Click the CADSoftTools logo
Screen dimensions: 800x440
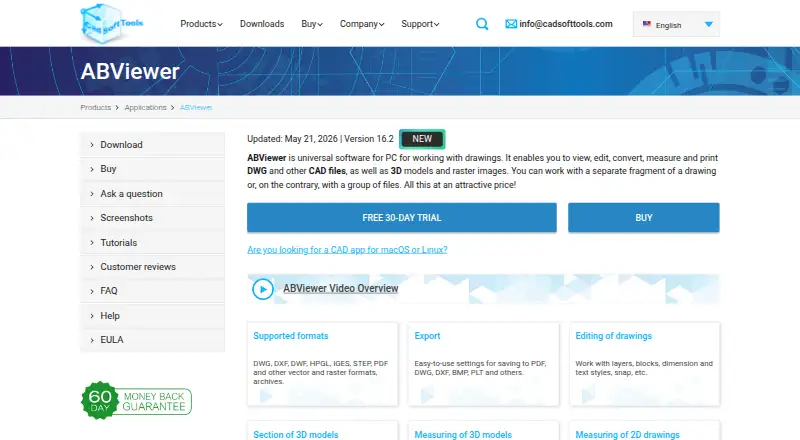112,23
